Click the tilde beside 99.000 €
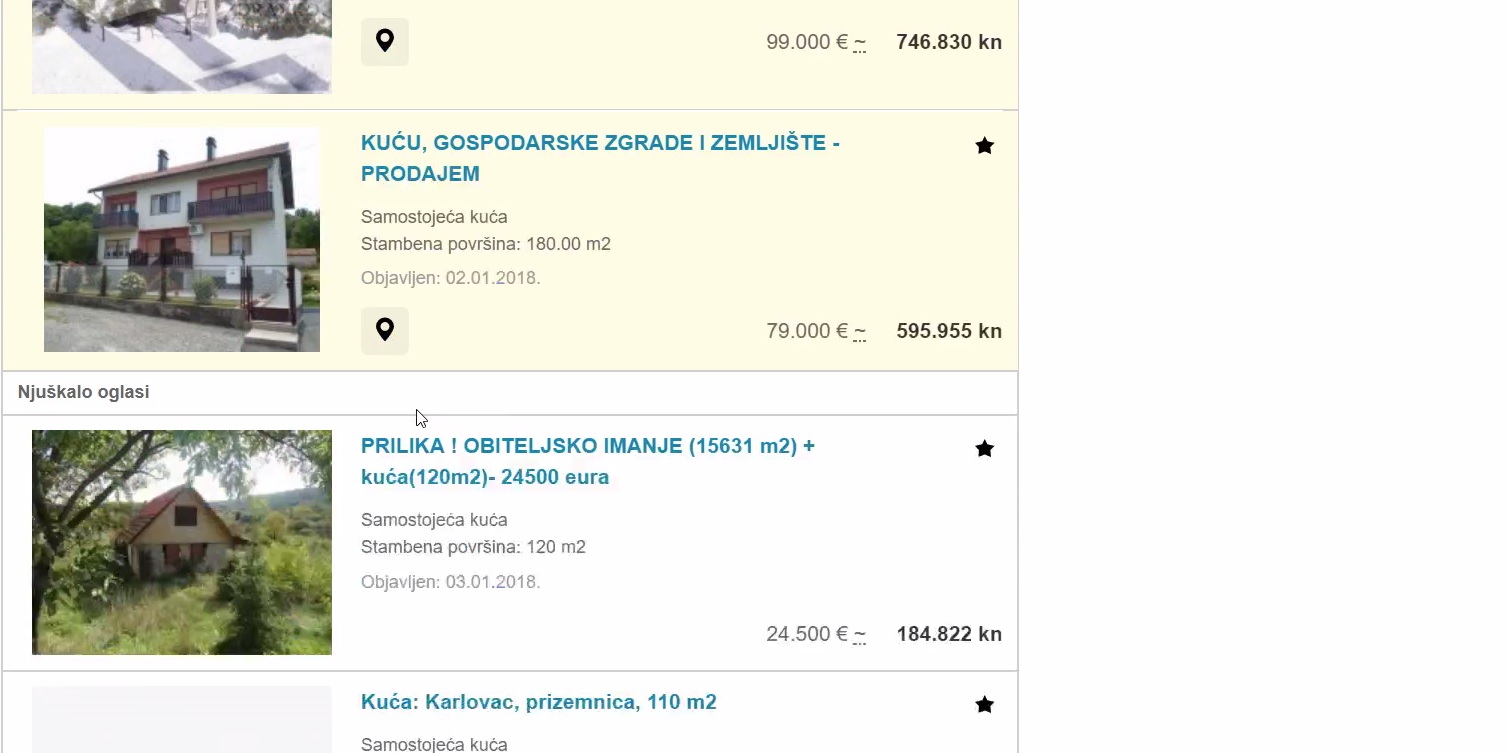 (860, 43)
